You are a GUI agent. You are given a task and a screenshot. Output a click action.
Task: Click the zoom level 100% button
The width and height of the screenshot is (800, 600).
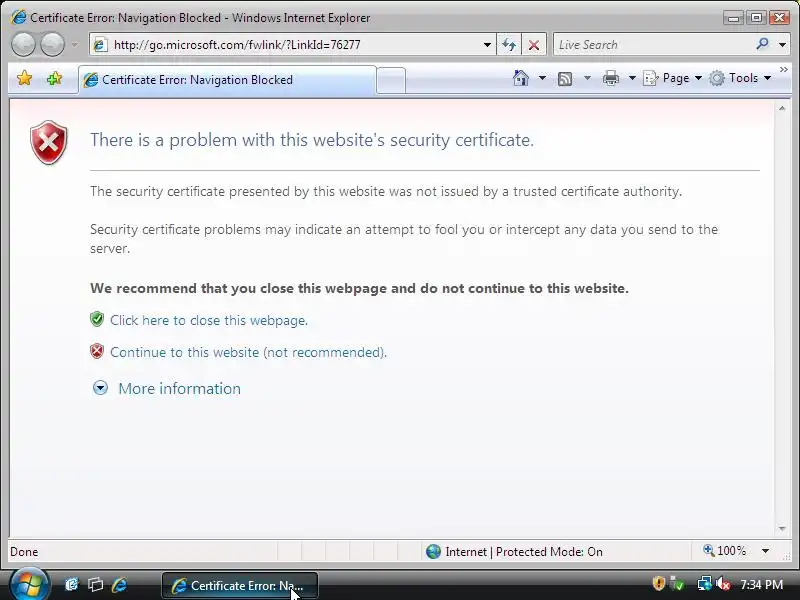724,551
